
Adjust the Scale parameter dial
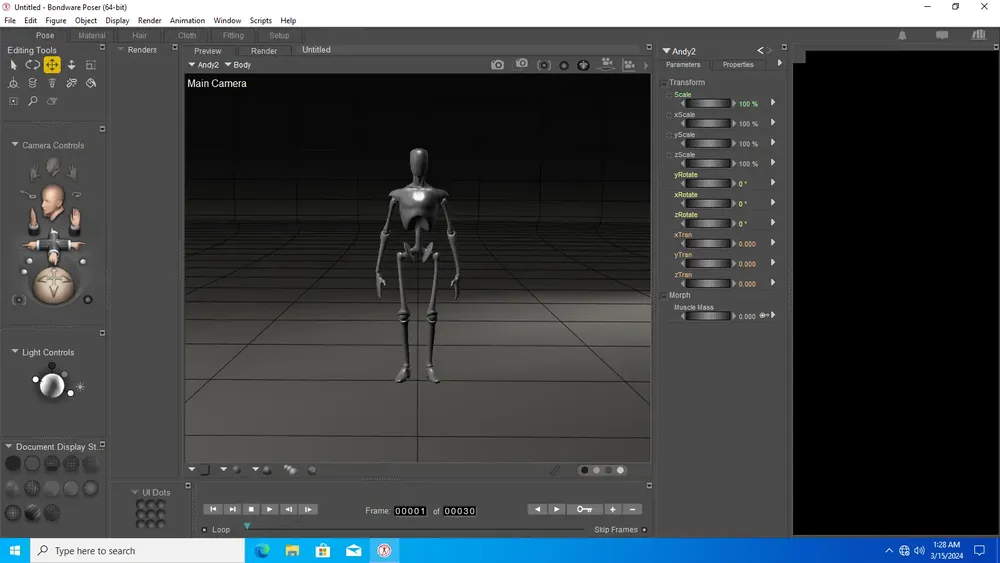tap(708, 103)
